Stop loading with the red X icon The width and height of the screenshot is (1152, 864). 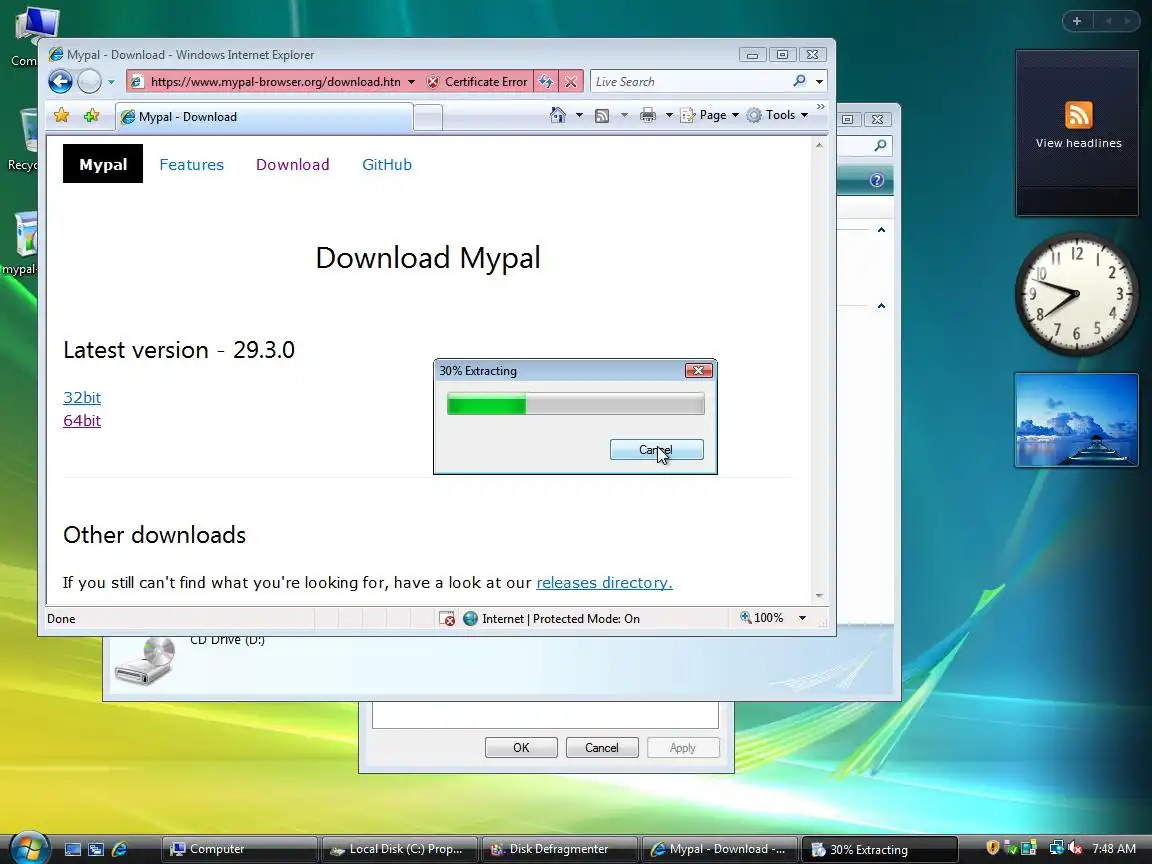click(x=571, y=82)
